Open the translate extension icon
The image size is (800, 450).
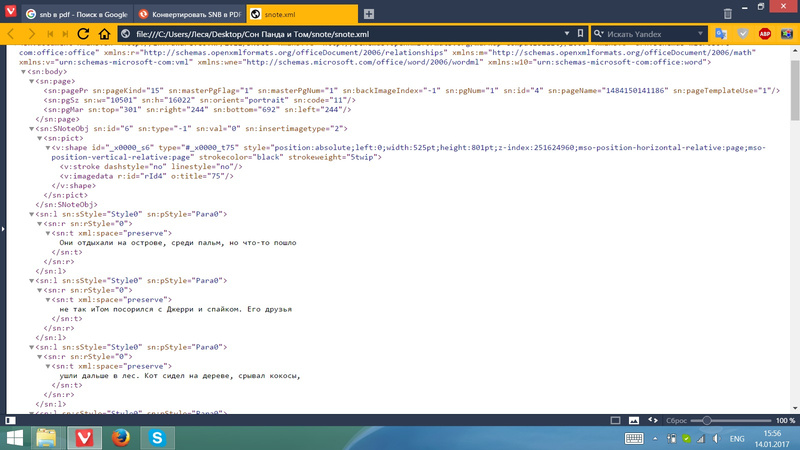coord(720,34)
